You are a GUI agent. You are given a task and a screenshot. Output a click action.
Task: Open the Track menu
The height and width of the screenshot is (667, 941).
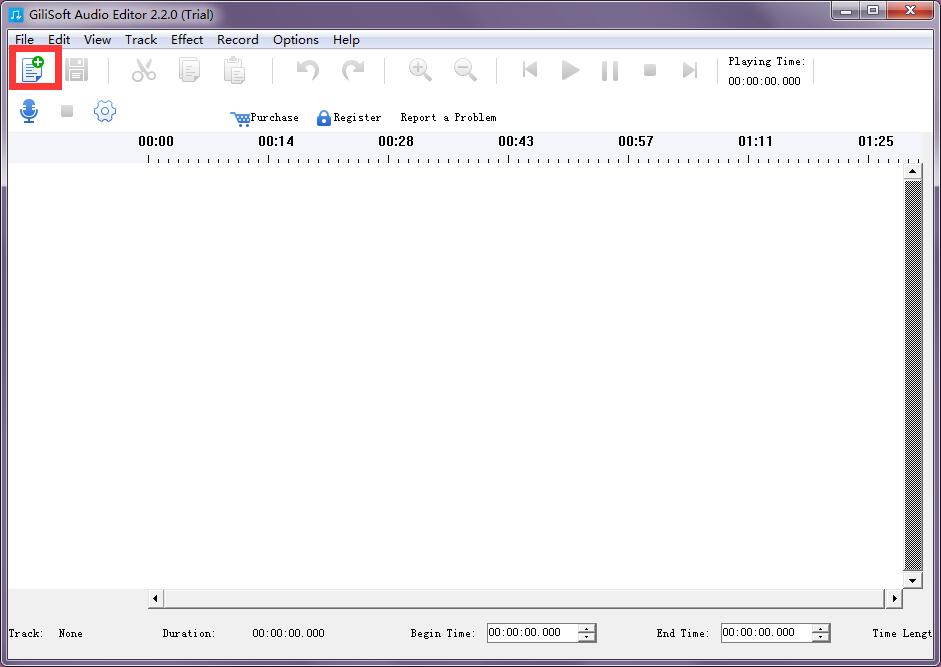coord(141,40)
